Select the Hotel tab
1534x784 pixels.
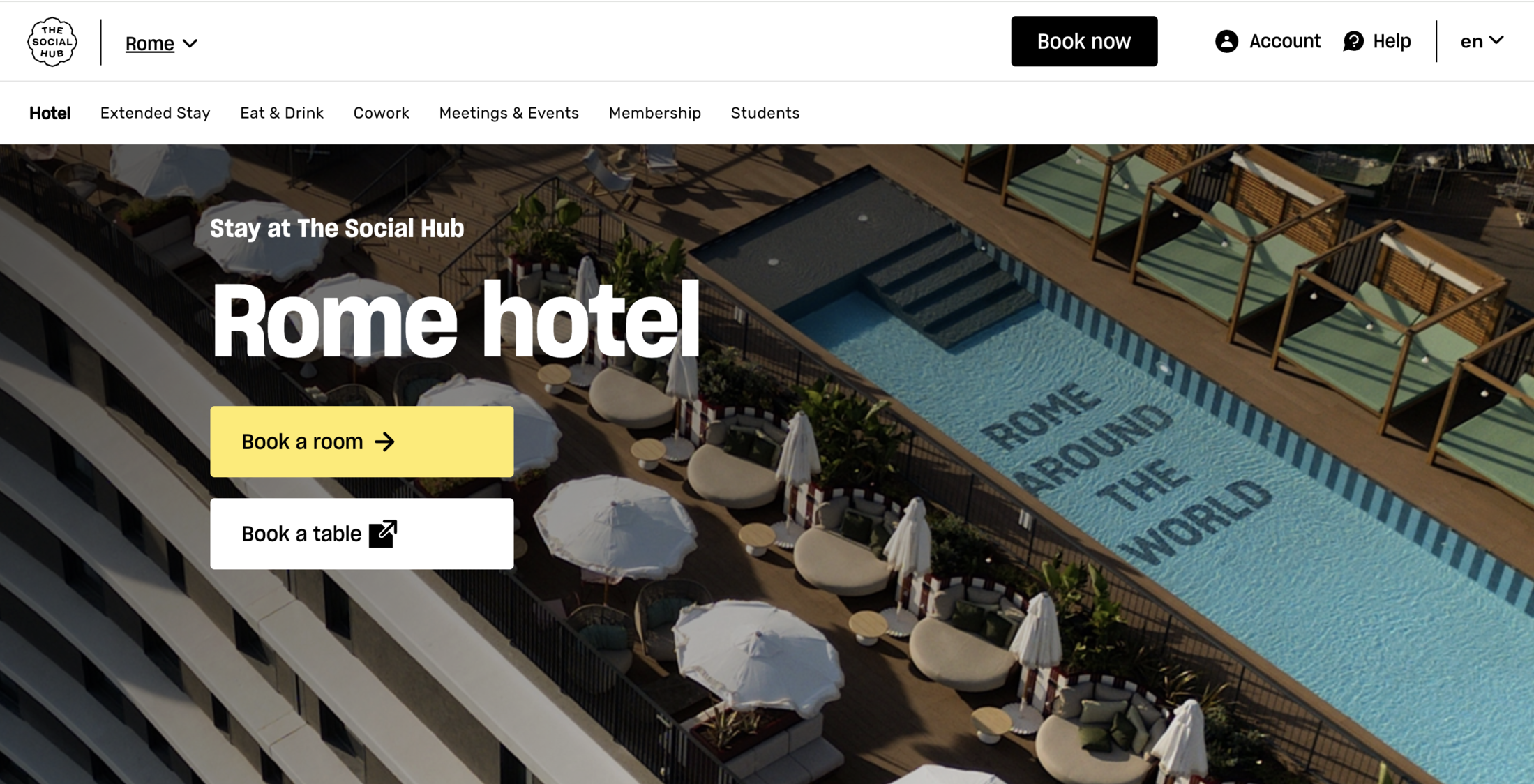[50, 113]
